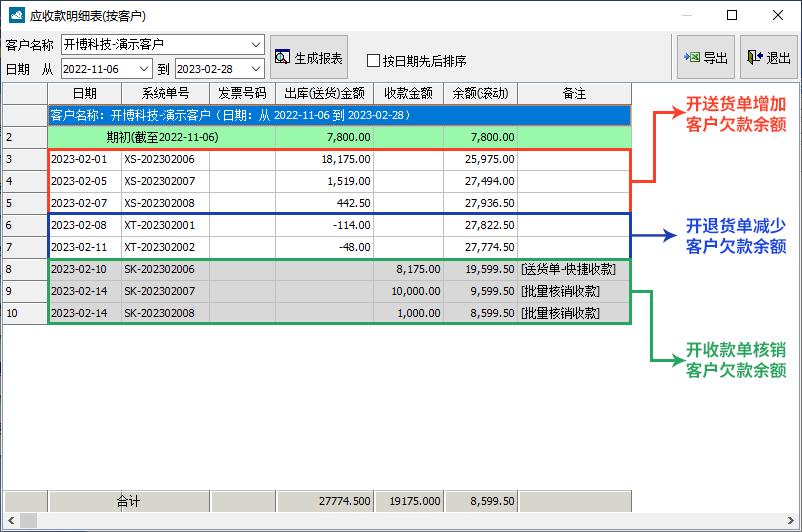Open the end date 2023-02-28 dropdown
The width and height of the screenshot is (802, 532).
pyautogui.click(x=256, y=69)
